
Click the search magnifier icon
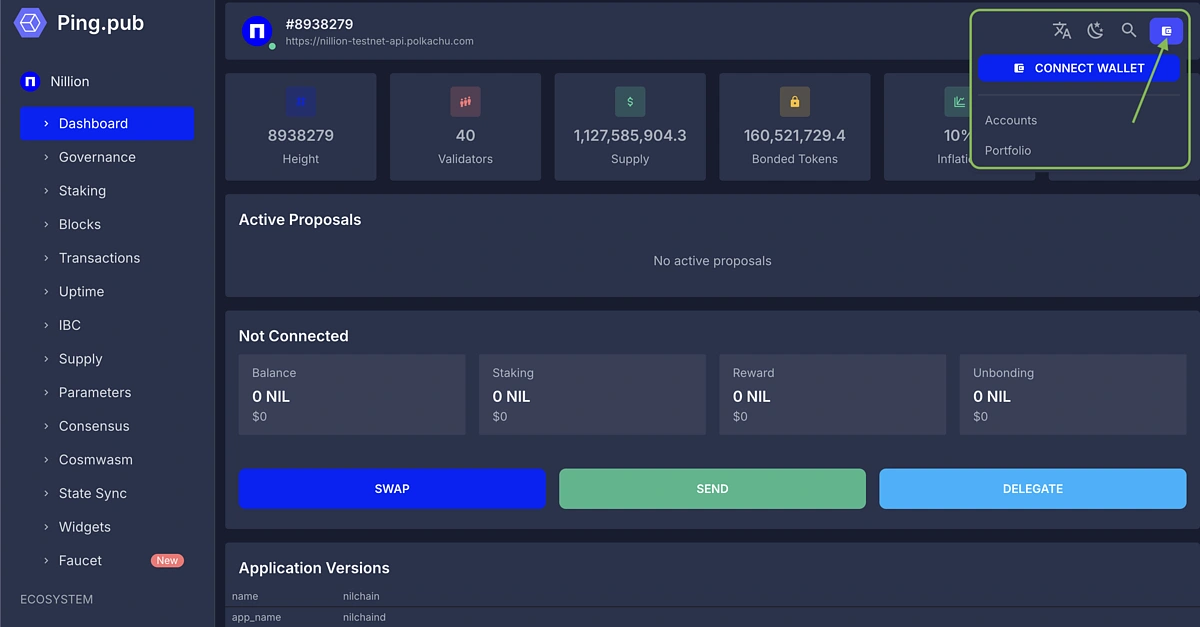click(x=1129, y=30)
